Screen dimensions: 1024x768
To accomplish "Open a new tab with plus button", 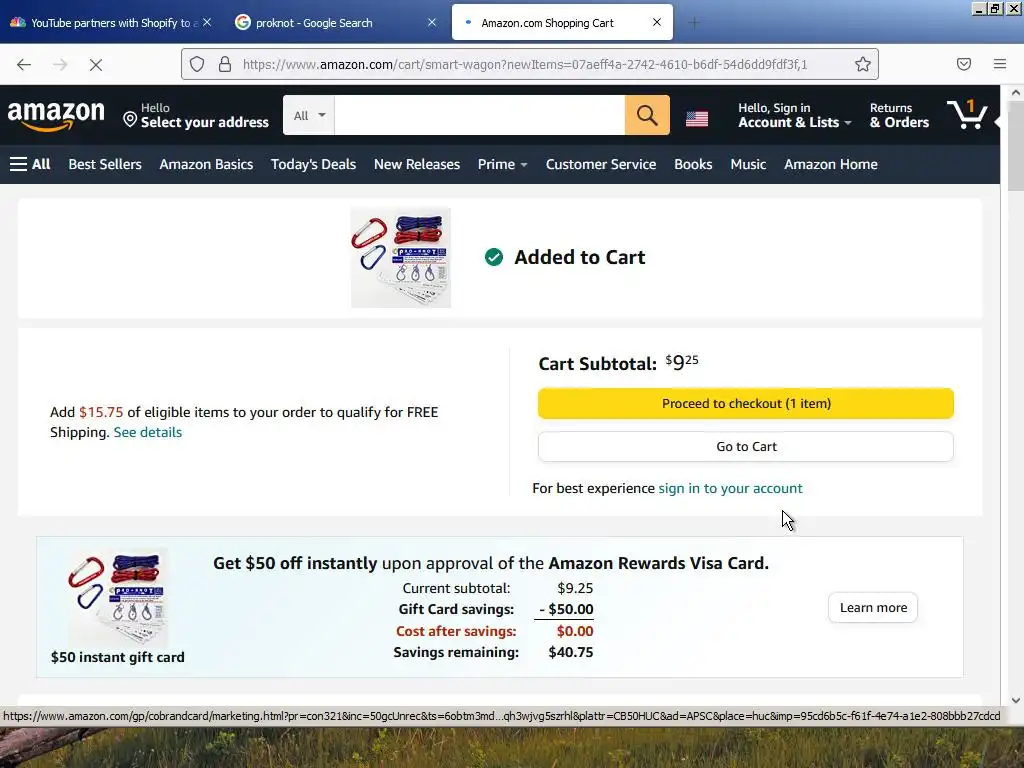I will coord(694,23).
